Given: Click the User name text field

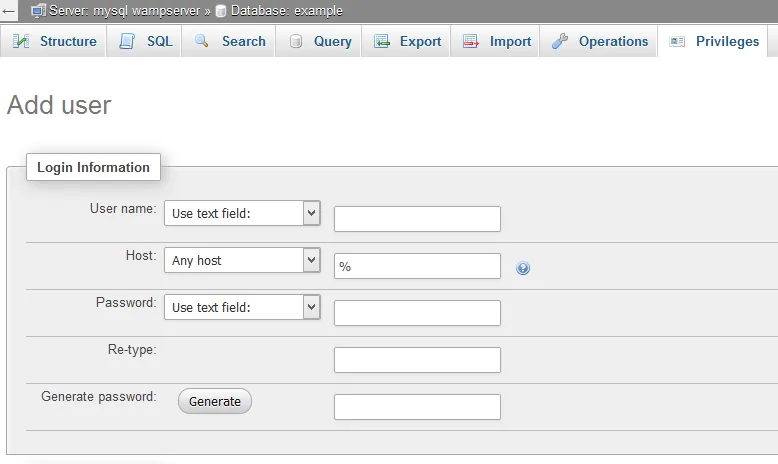Looking at the screenshot, I should click(417, 219).
